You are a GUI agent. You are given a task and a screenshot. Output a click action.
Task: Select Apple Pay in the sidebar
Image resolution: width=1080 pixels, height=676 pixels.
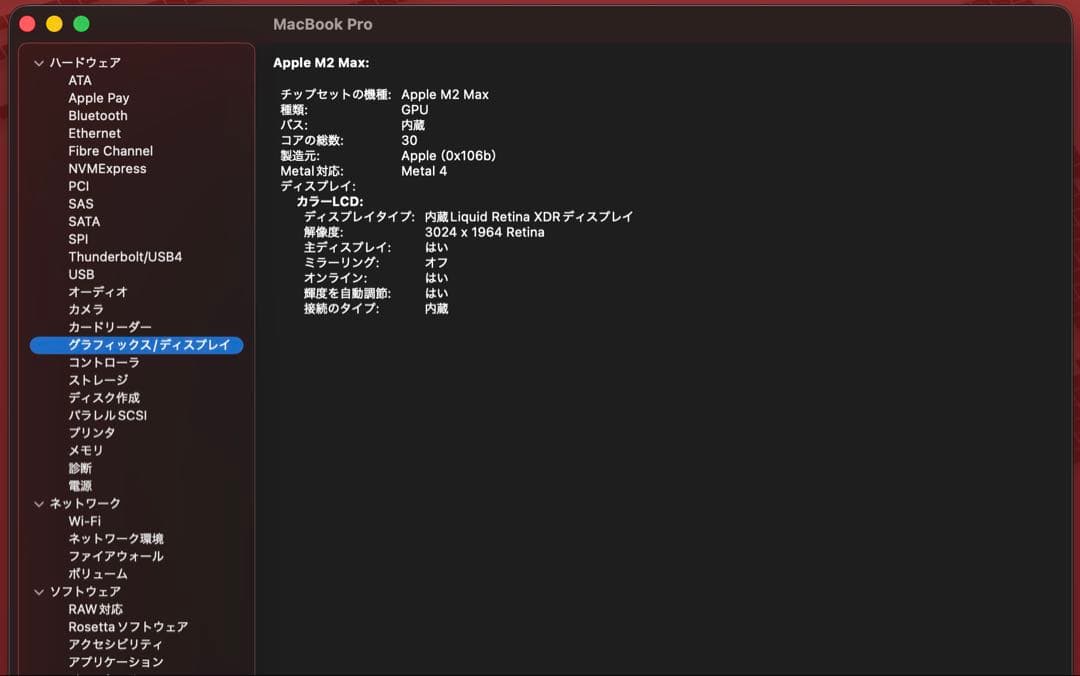click(98, 98)
